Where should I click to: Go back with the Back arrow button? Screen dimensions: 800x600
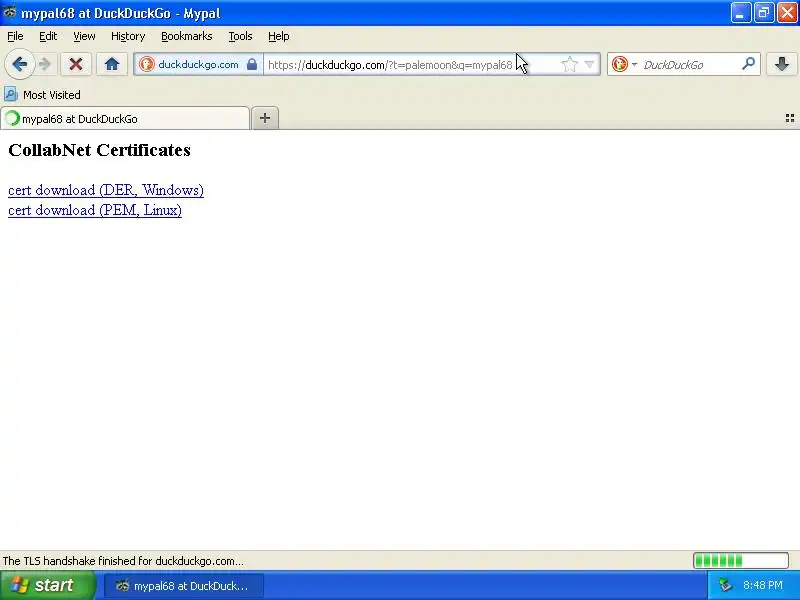click(19, 64)
